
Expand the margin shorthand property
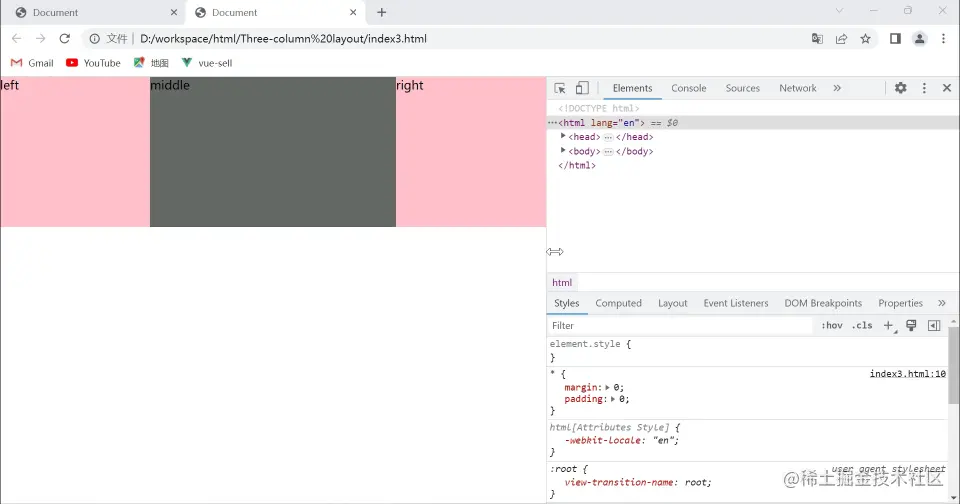click(x=607, y=387)
